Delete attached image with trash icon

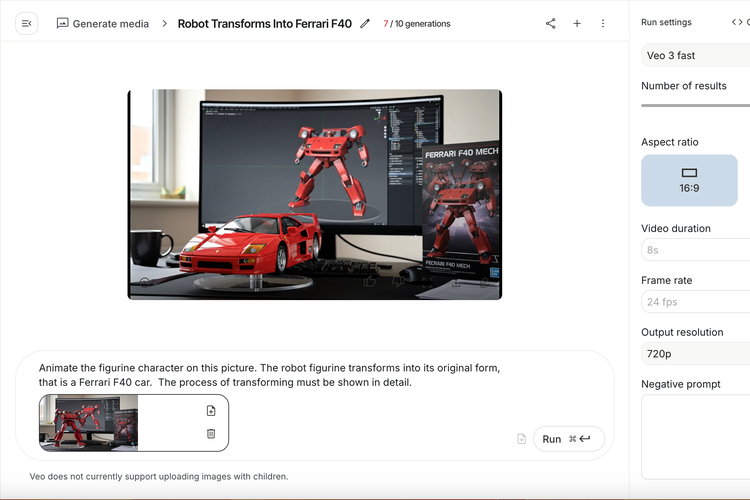point(211,433)
